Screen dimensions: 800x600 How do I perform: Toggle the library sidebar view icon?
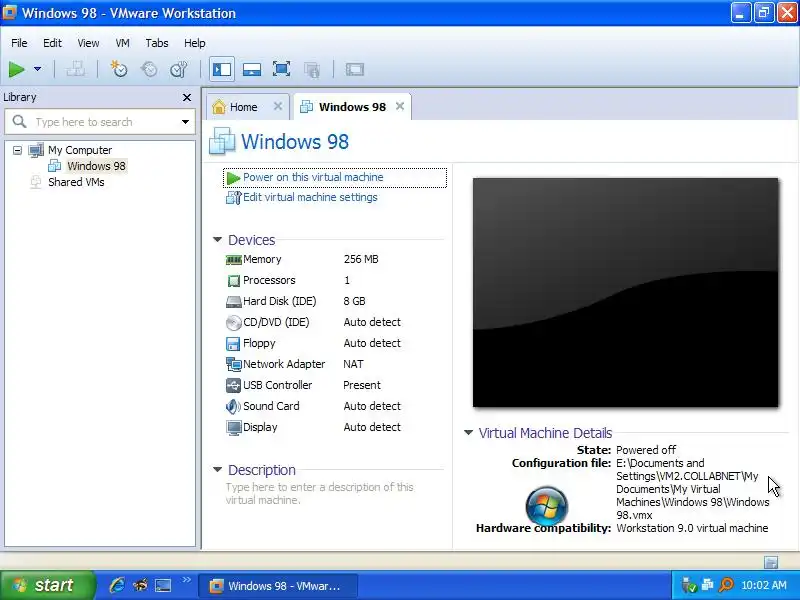point(222,69)
